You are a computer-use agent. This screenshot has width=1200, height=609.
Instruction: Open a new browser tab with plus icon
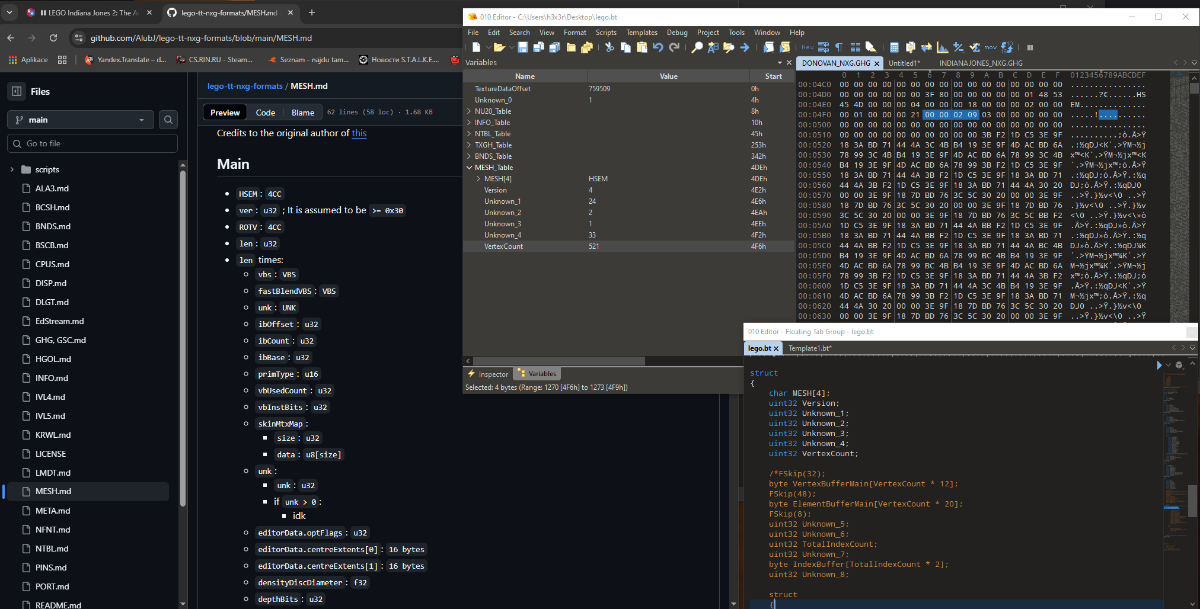click(312, 12)
